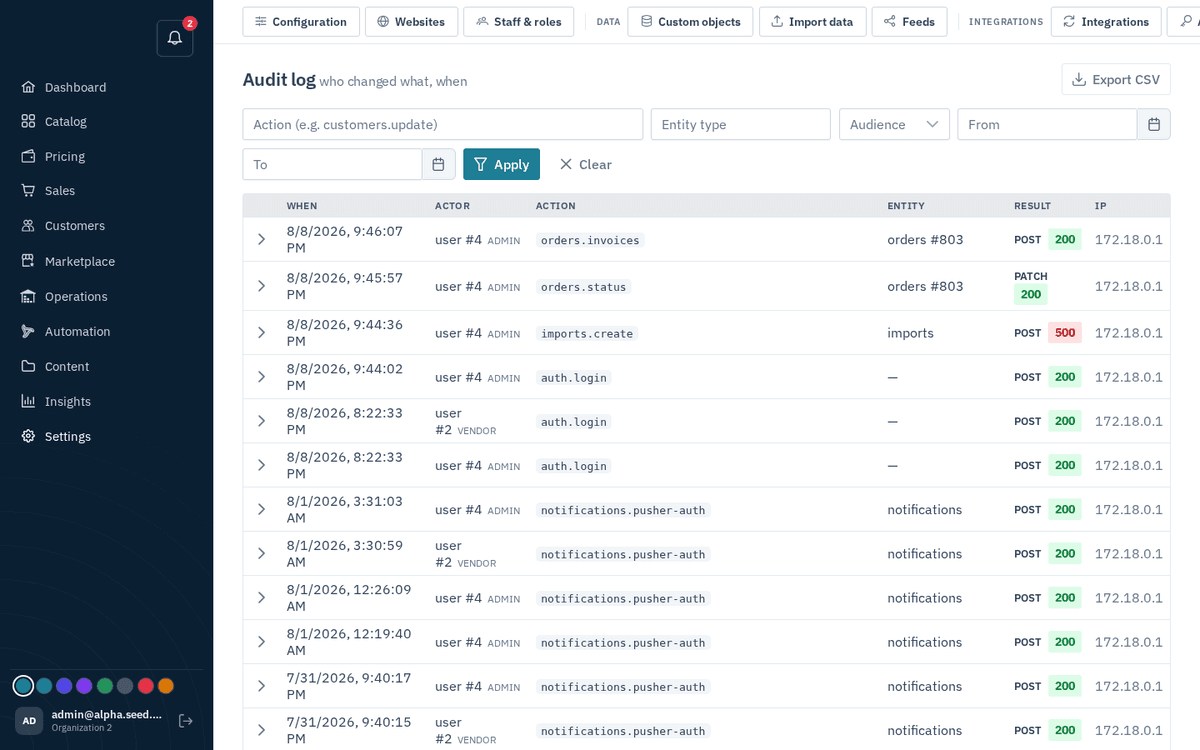Image resolution: width=1200 pixels, height=750 pixels.
Task: Click the orders.invoices action code
Action: pos(590,240)
